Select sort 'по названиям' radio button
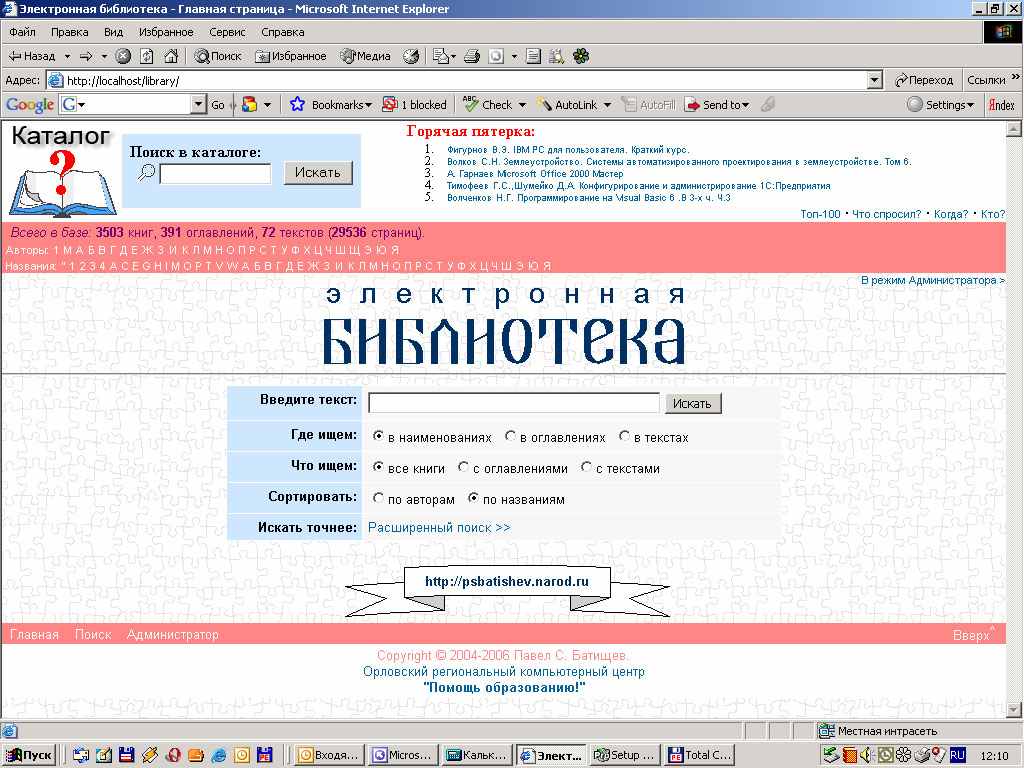 click(473, 498)
